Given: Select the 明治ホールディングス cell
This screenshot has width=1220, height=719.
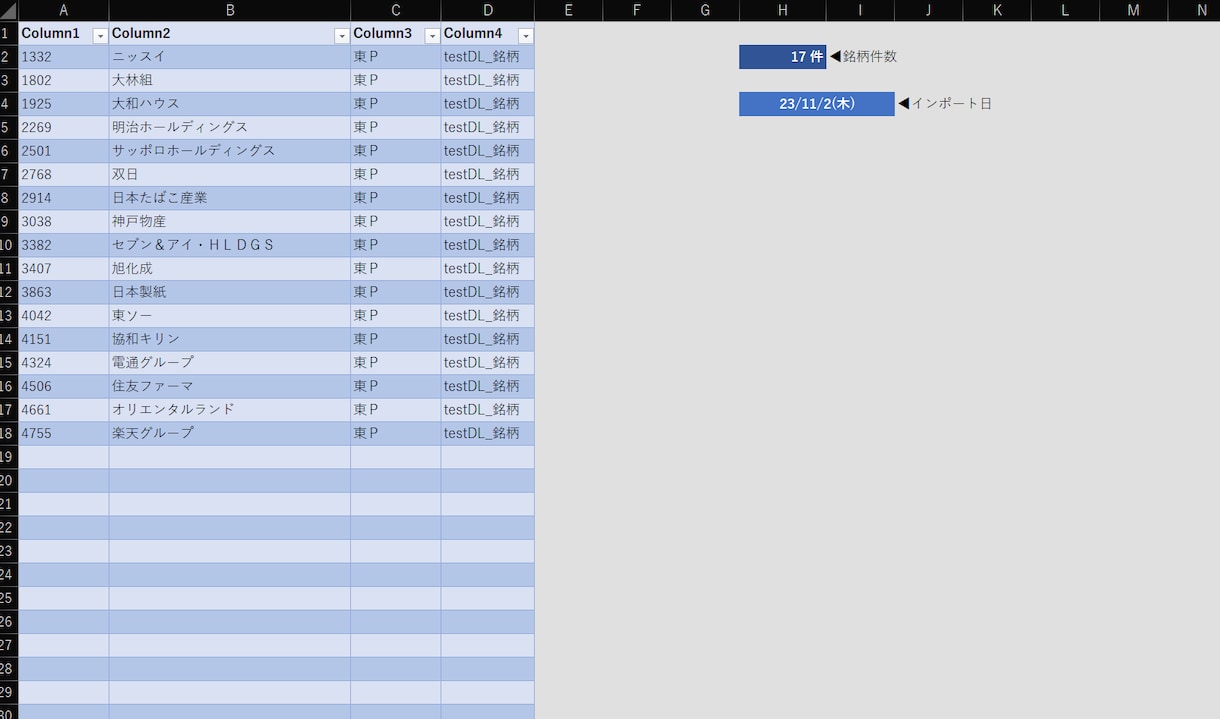Looking at the screenshot, I should pyautogui.click(x=230, y=127).
